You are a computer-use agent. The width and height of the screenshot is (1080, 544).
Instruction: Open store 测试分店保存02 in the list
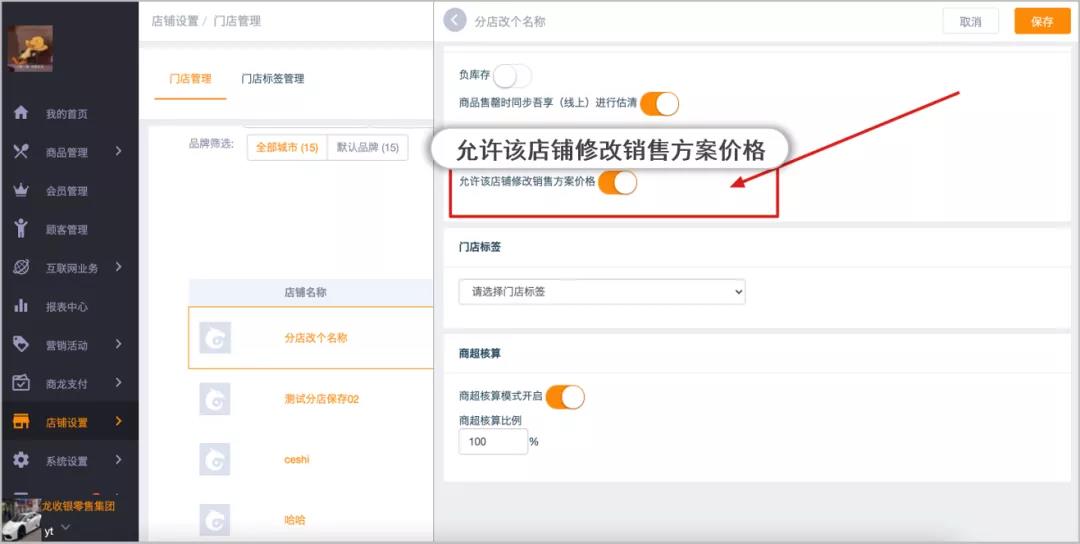pyautogui.click(x=322, y=399)
